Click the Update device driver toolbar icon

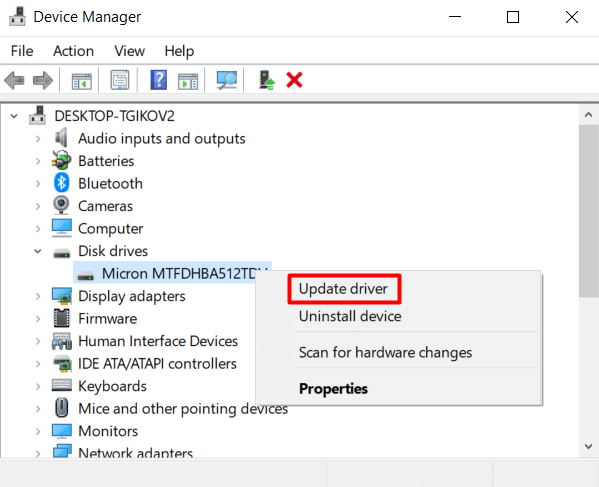tap(267, 80)
